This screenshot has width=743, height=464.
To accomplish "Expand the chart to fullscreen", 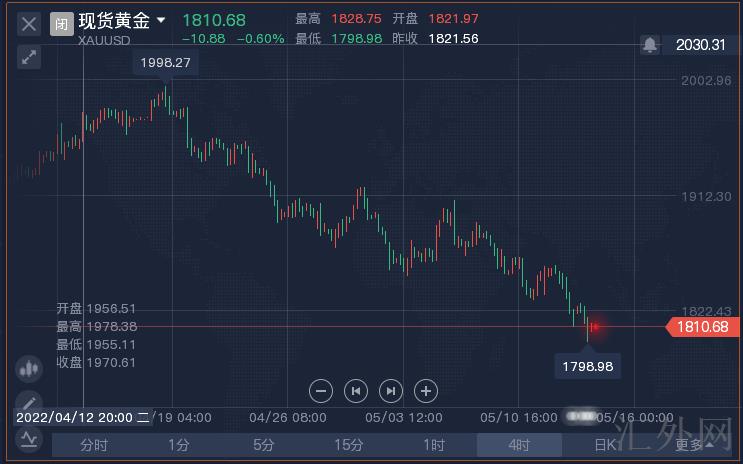I will (29, 57).
